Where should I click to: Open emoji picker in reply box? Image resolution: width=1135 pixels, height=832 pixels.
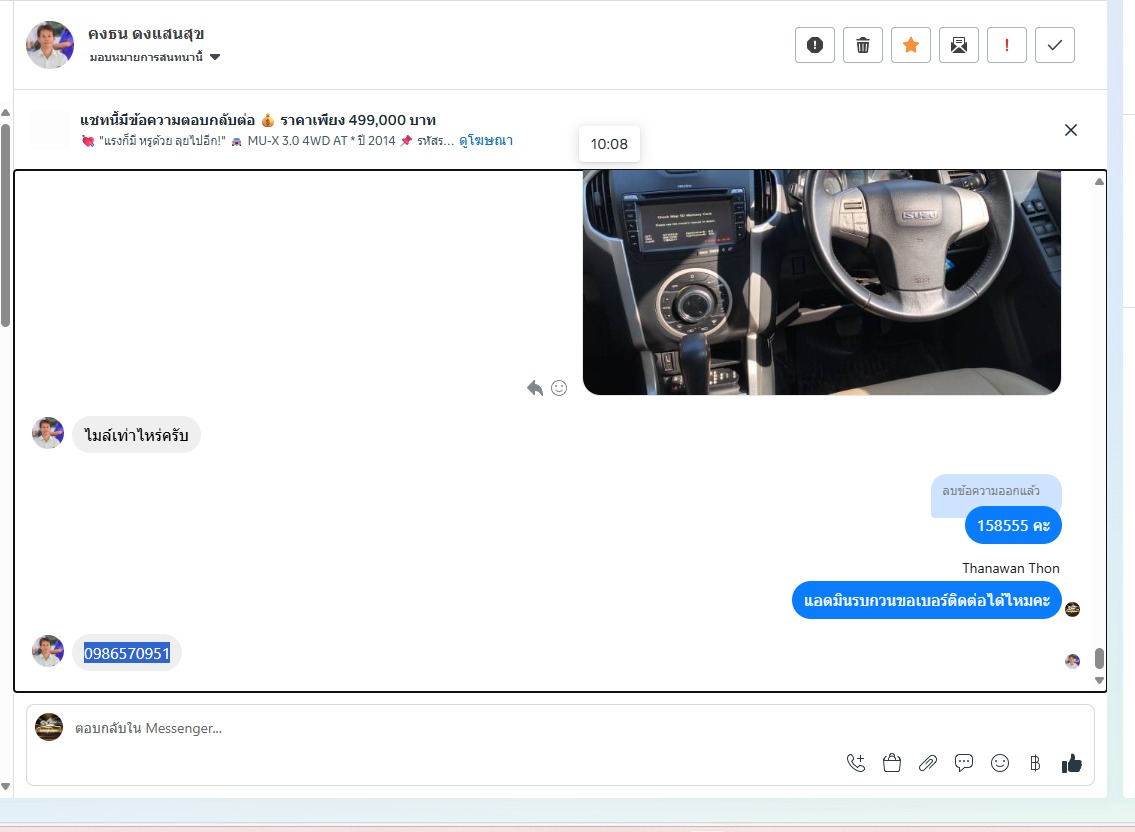click(x=1000, y=763)
